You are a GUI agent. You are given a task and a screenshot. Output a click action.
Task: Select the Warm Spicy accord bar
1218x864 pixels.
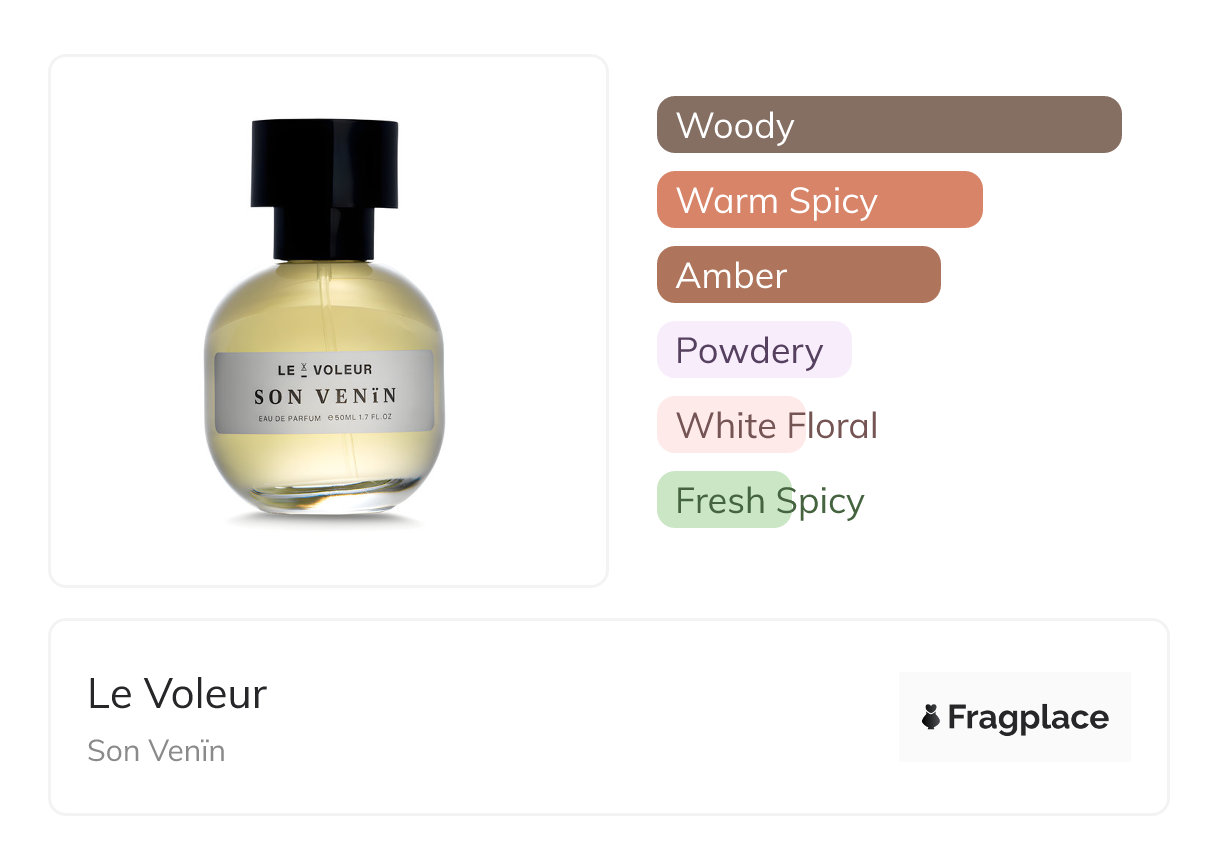(820, 200)
